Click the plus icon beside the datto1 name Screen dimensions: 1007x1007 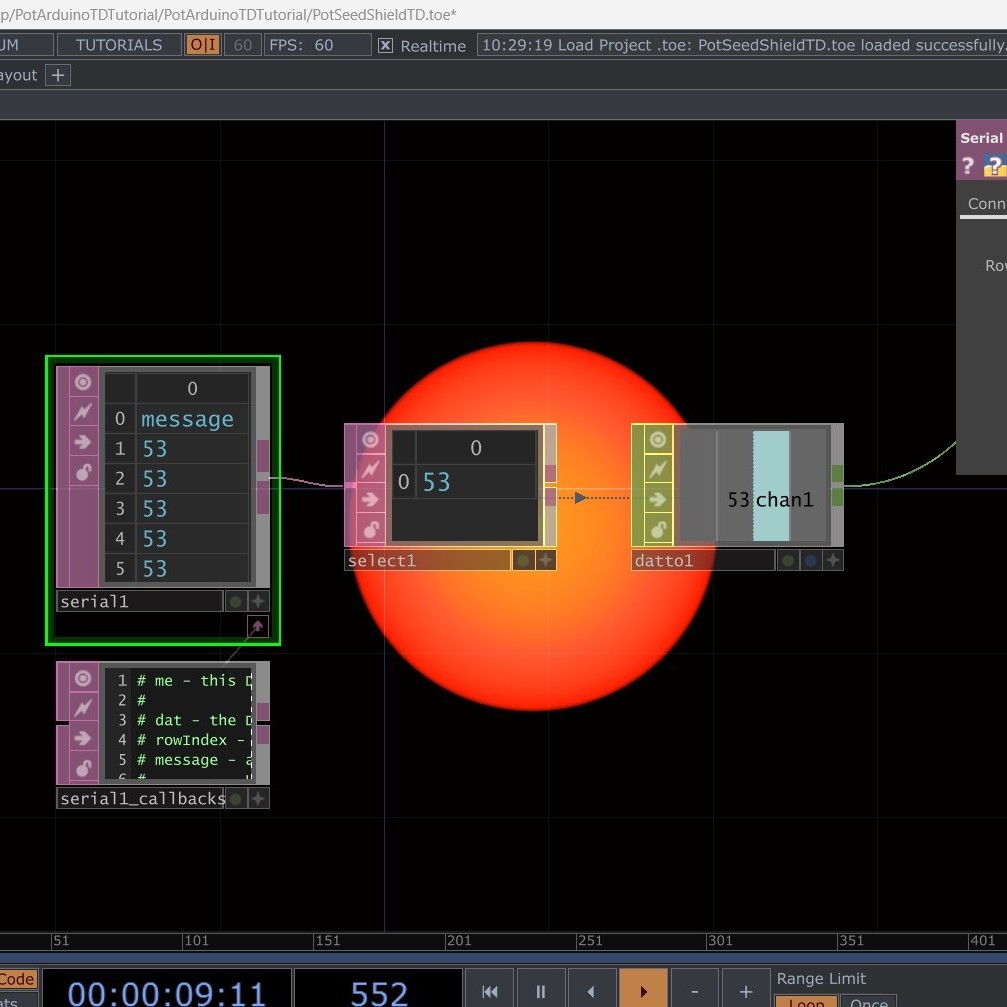tap(832, 560)
